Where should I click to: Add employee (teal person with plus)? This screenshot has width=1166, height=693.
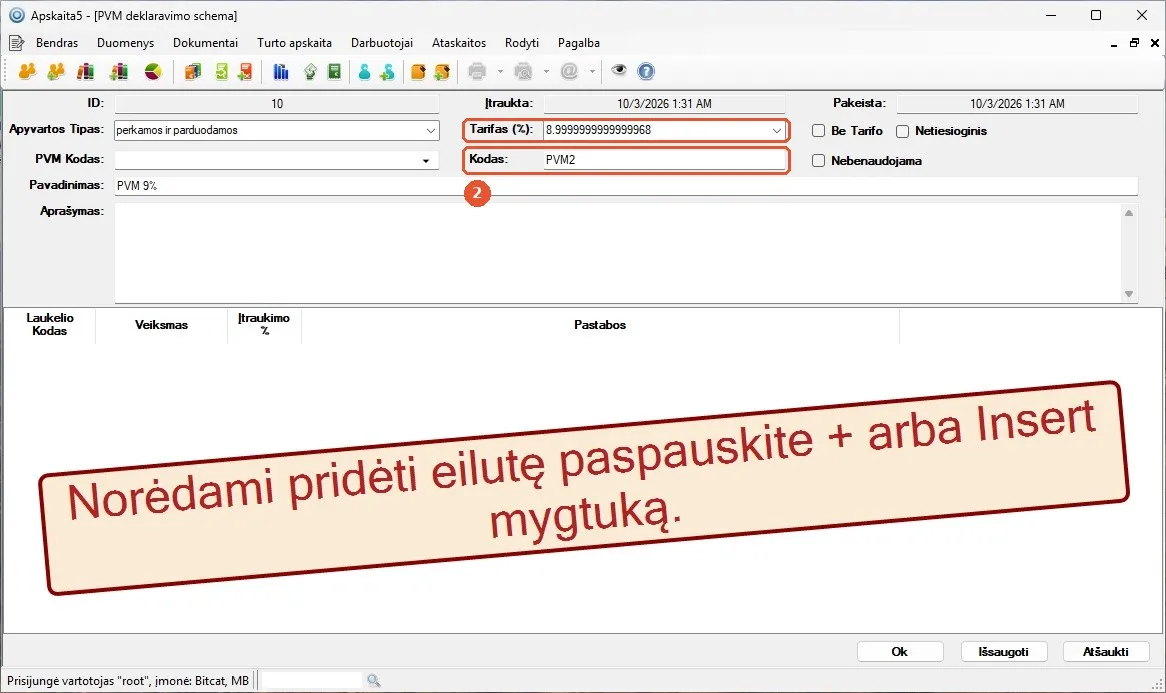(387, 71)
